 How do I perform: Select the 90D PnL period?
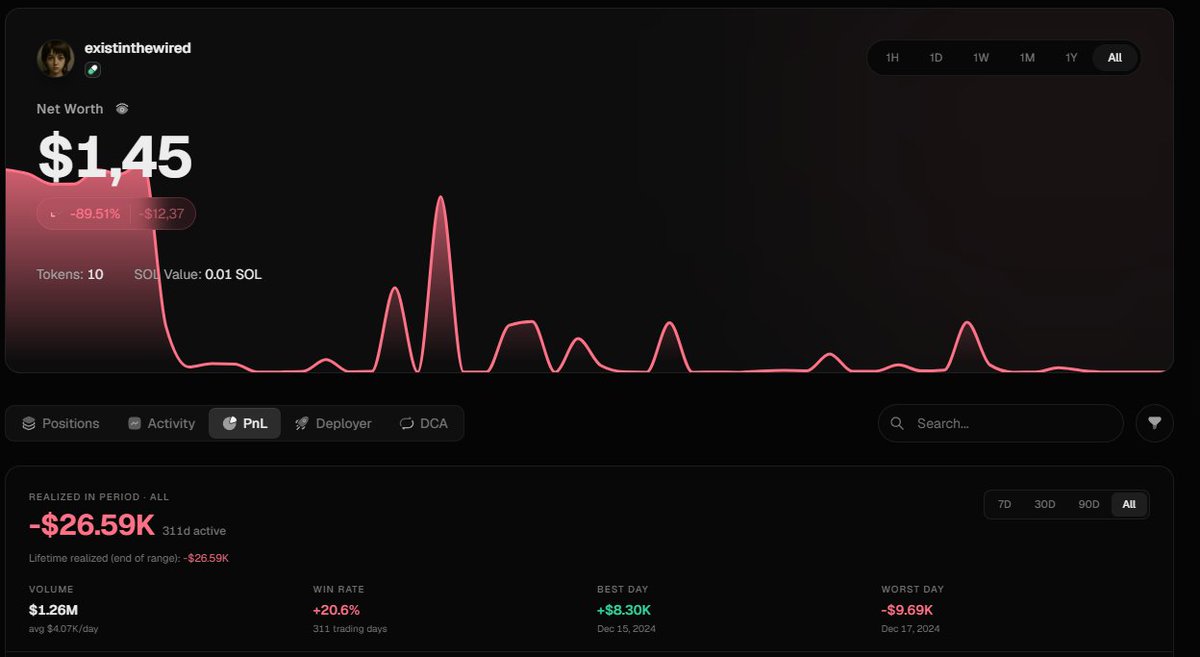tap(1089, 505)
